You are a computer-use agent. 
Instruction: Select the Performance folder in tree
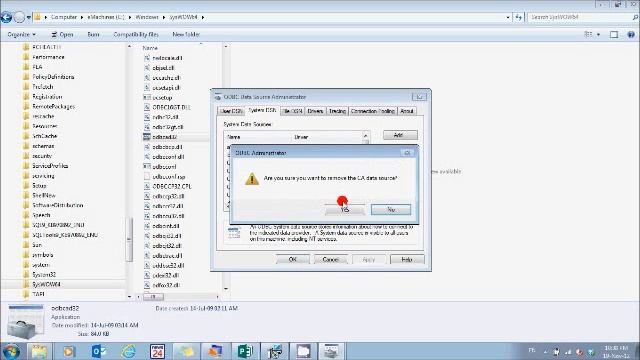click(48, 57)
